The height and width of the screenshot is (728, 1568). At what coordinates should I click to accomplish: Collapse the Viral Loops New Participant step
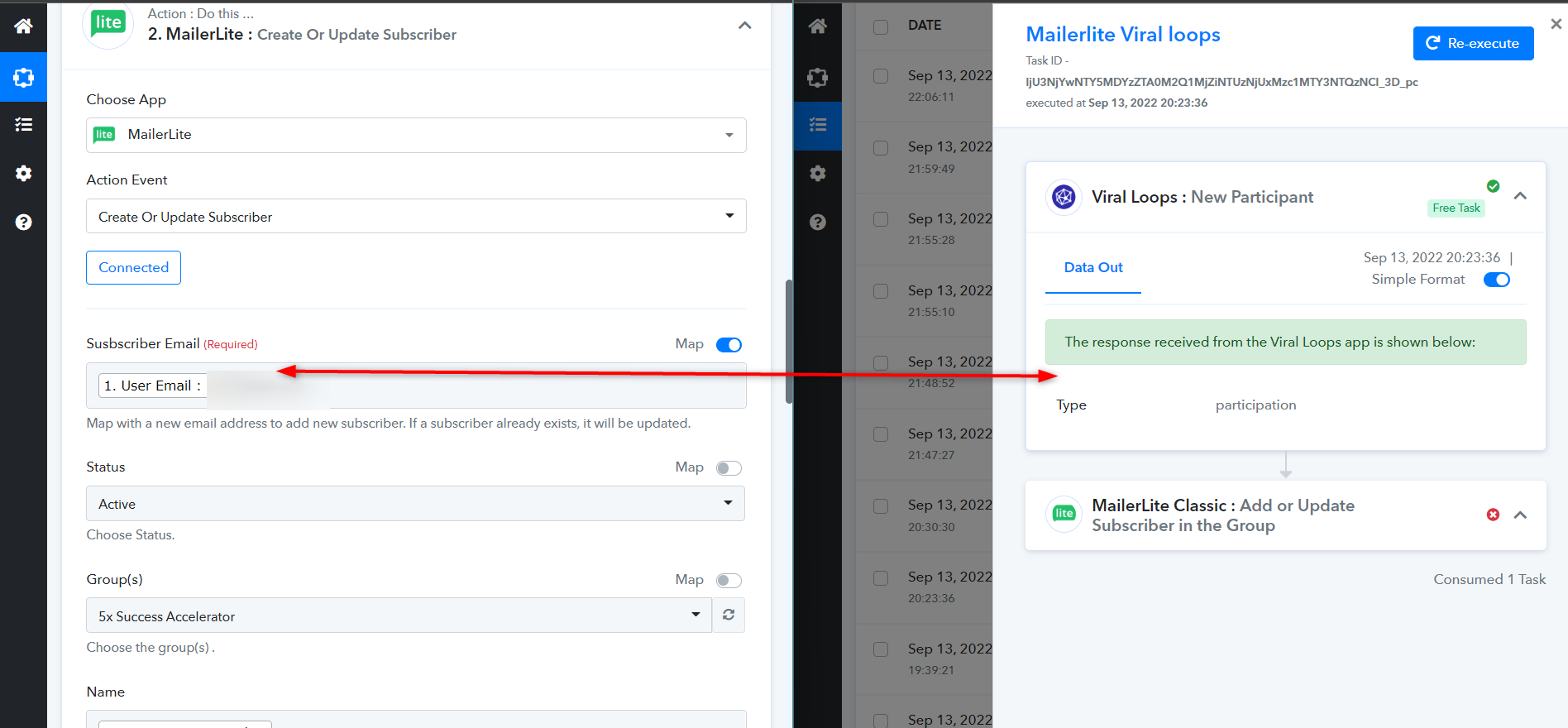click(x=1520, y=196)
